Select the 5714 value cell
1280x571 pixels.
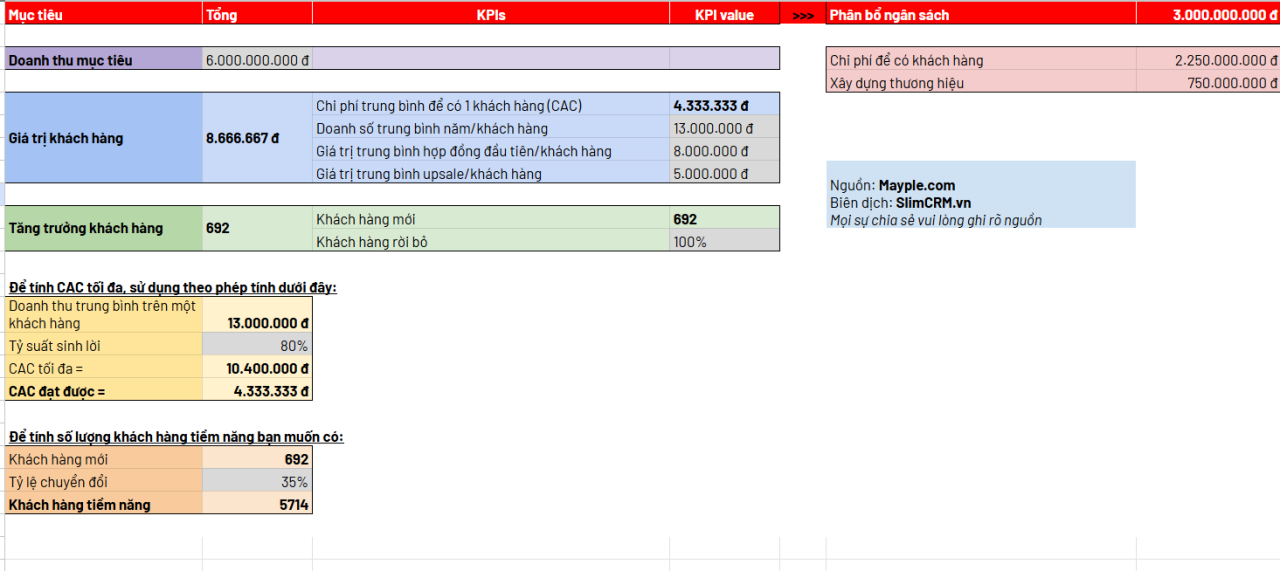click(257, 504)
